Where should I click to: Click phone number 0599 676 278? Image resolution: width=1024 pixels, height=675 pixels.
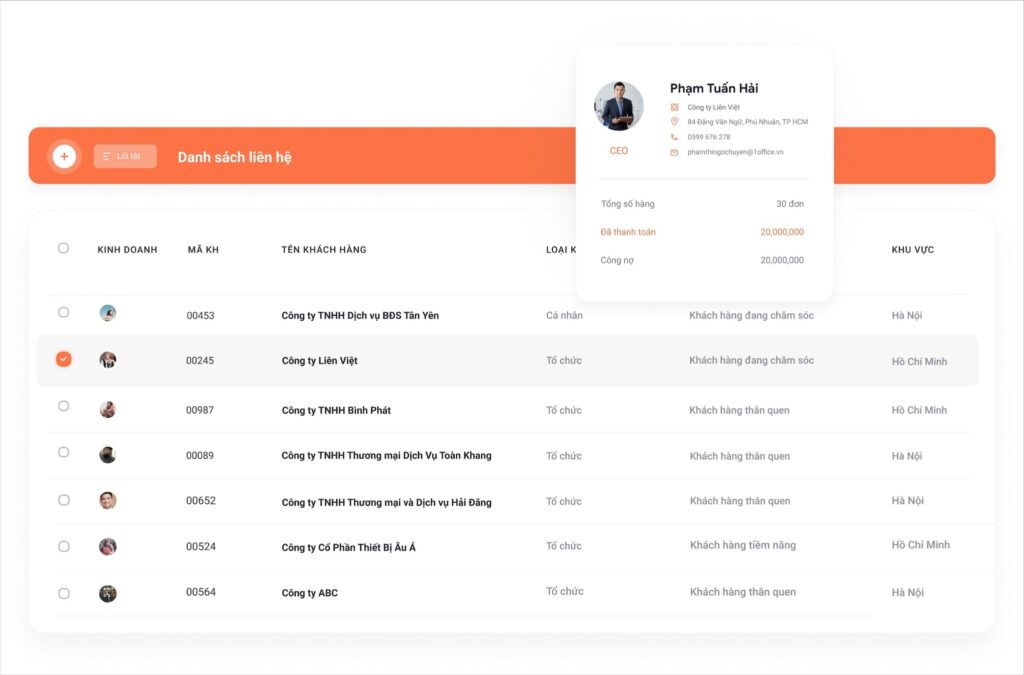point(709,137)
